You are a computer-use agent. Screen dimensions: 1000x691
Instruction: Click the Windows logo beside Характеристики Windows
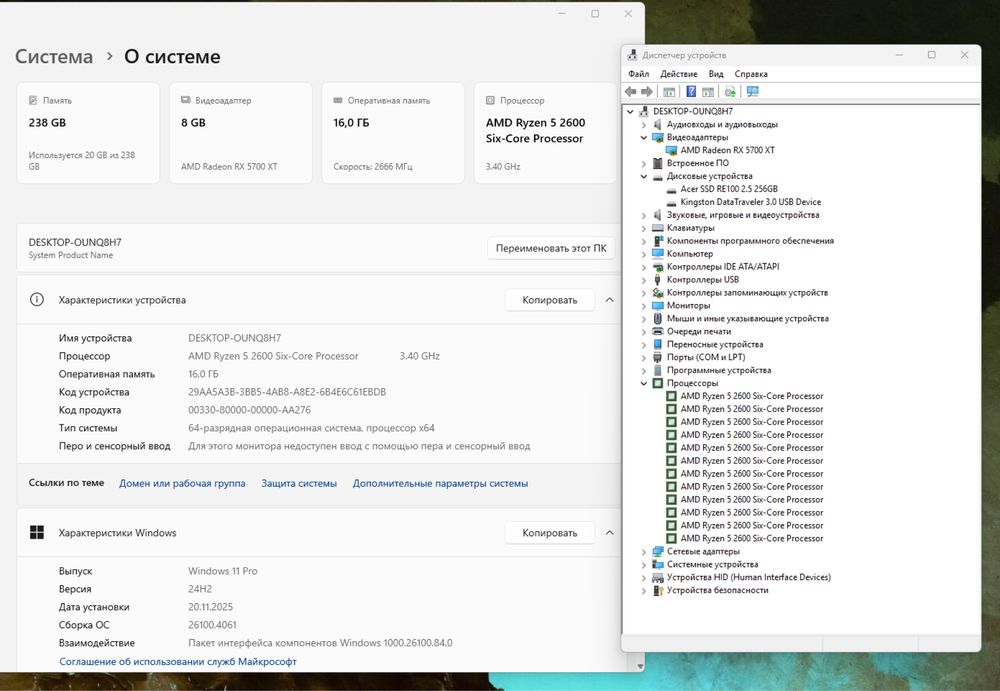pyautogui.click(x=37, y=533)
